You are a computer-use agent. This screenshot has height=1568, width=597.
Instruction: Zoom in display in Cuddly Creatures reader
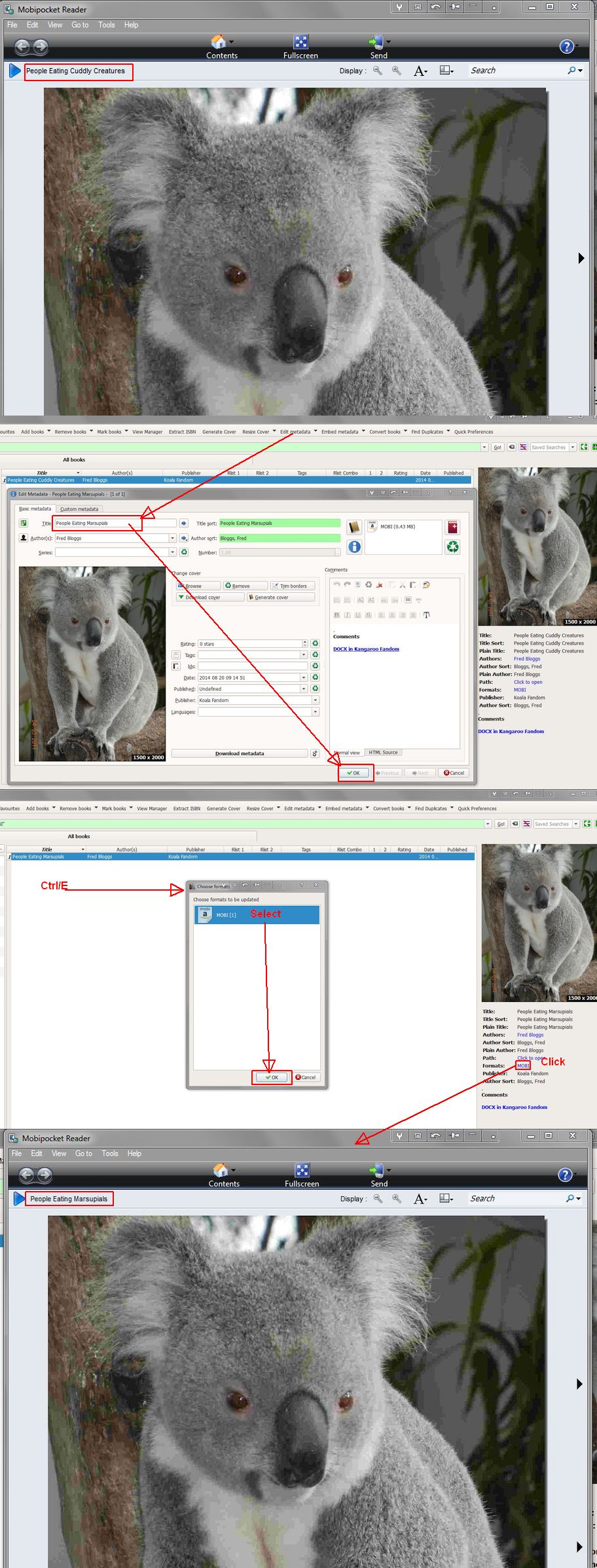[397, 71]
